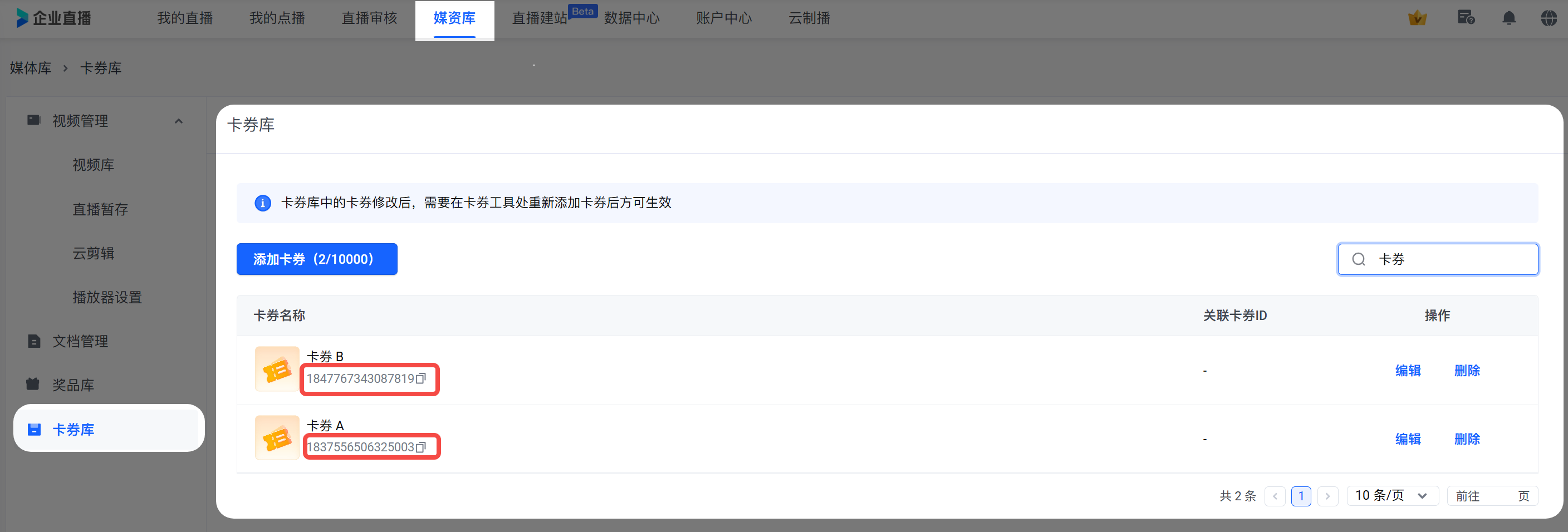Click the search magnifier icon
This screenshot has width=1568, height=532.
coord(1359,260)
